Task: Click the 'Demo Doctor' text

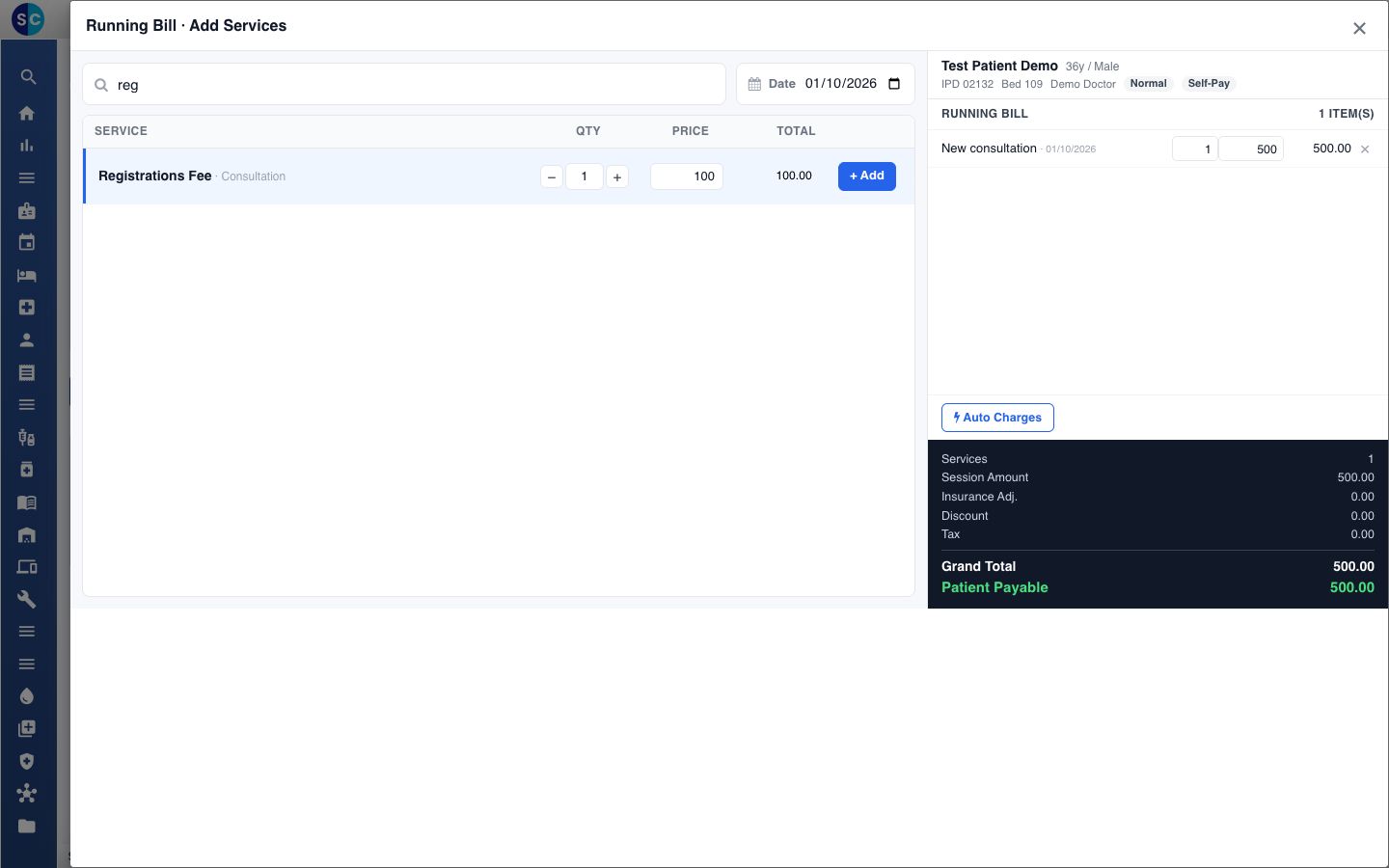Action: tap(1083, 84)
